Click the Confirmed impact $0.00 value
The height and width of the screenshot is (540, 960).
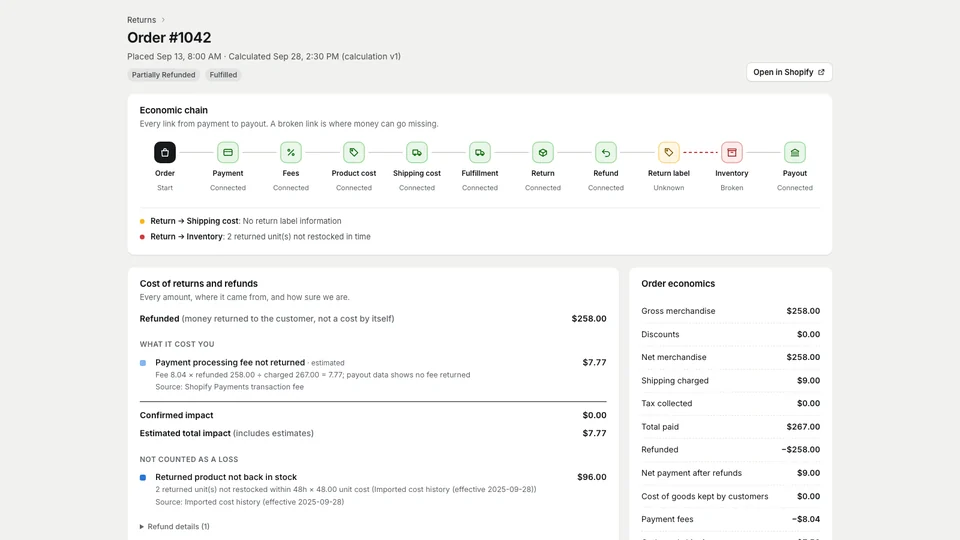(x=594, y=415)
